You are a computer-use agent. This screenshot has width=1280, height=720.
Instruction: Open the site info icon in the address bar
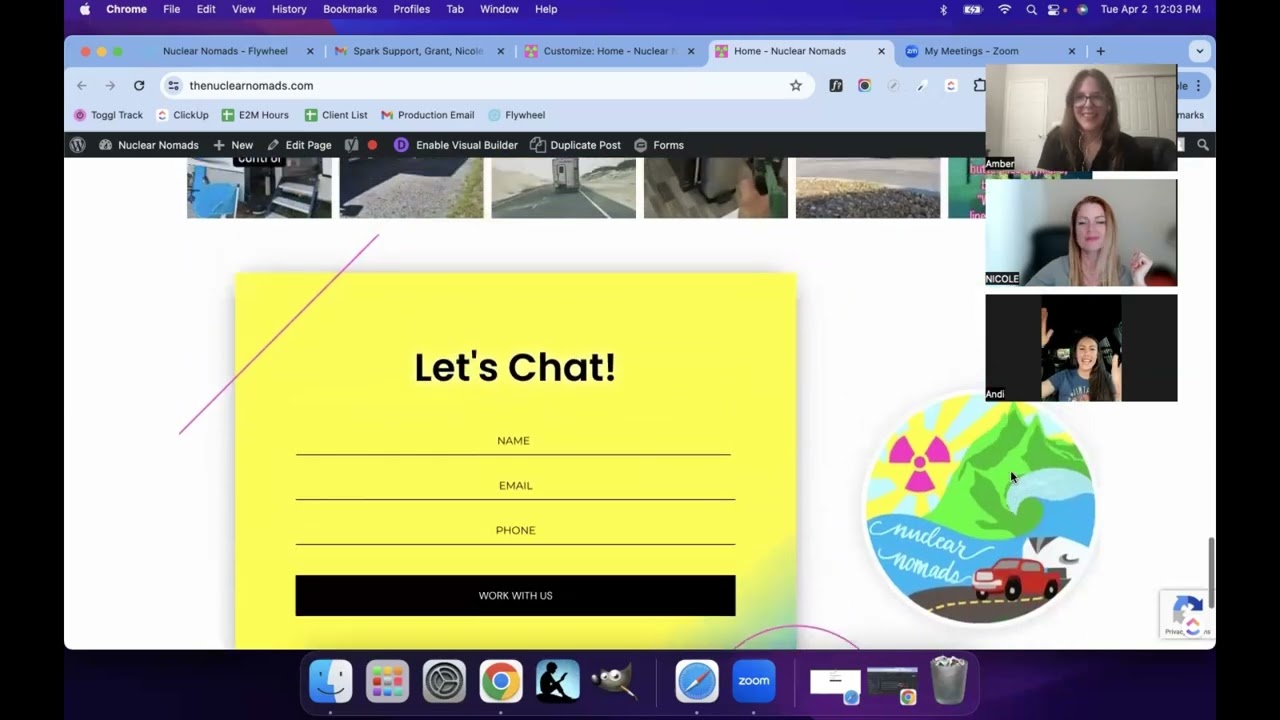point(174,86)
